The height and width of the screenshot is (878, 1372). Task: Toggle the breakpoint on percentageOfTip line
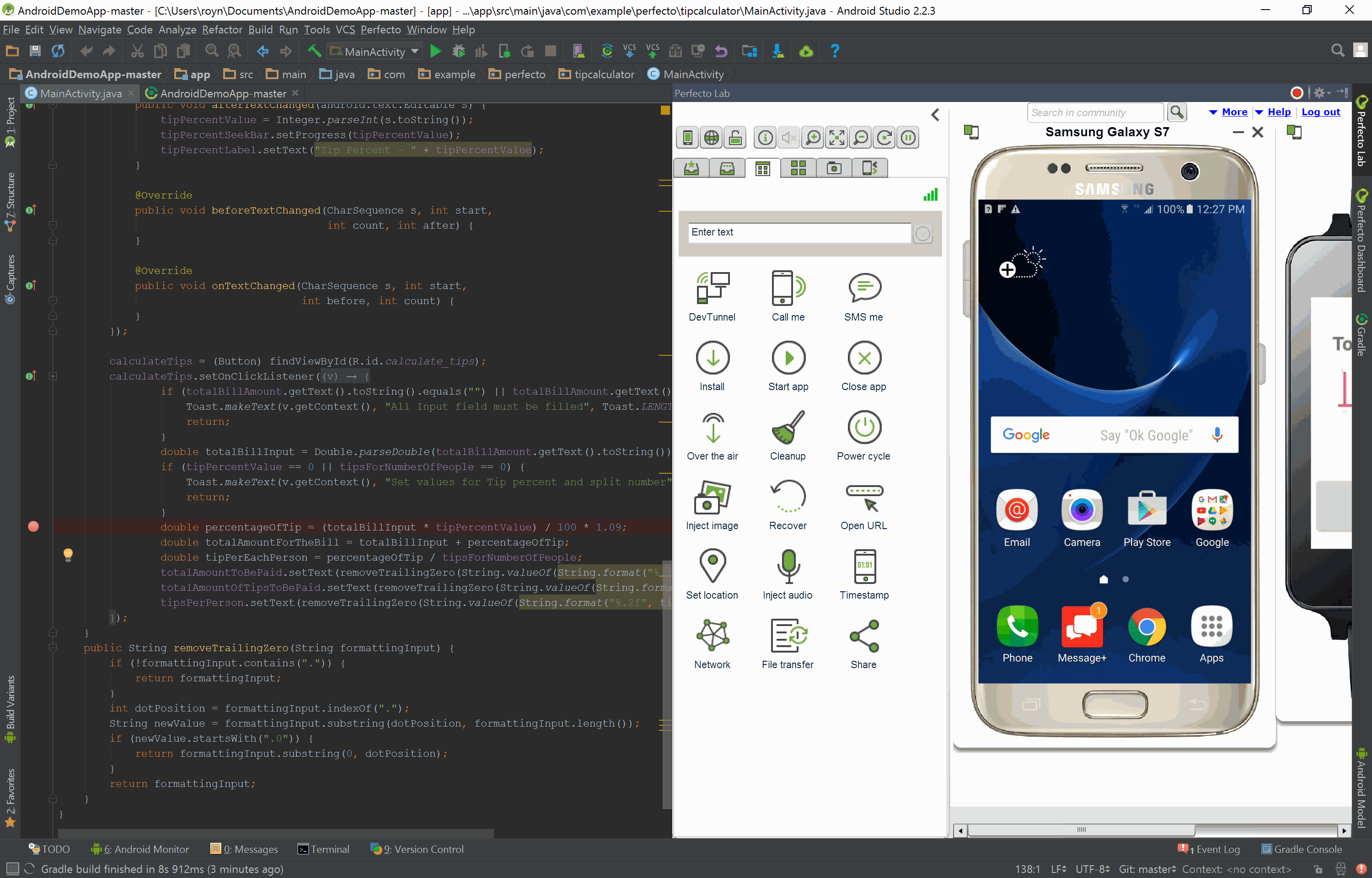[34, 527]
